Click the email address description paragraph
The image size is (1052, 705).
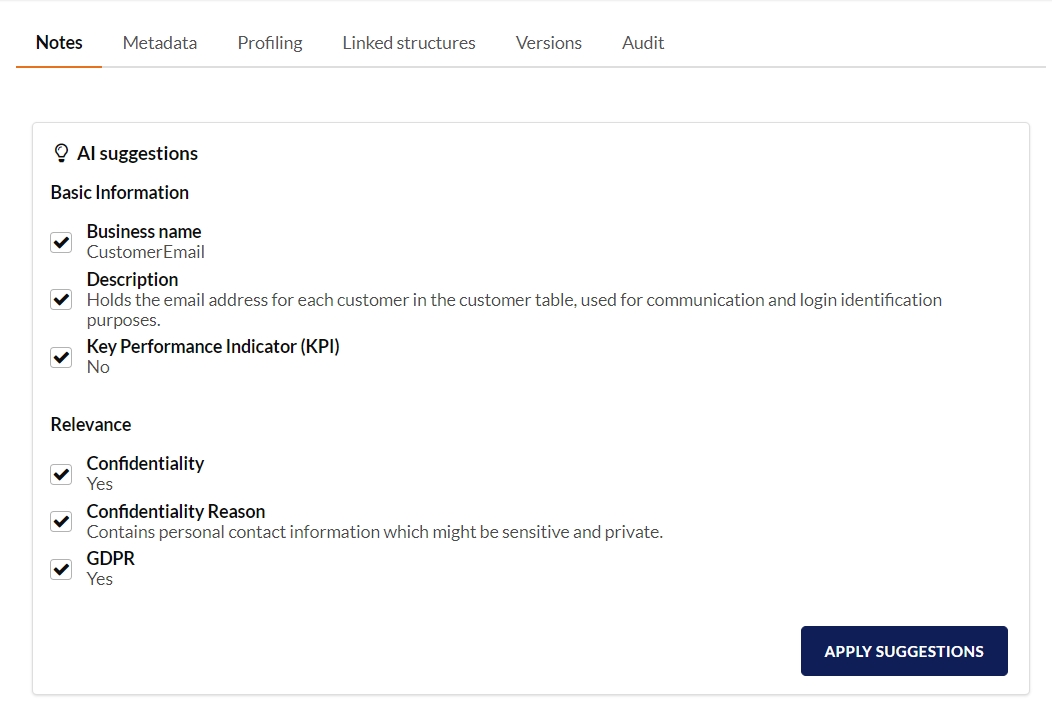pos(514,300)
